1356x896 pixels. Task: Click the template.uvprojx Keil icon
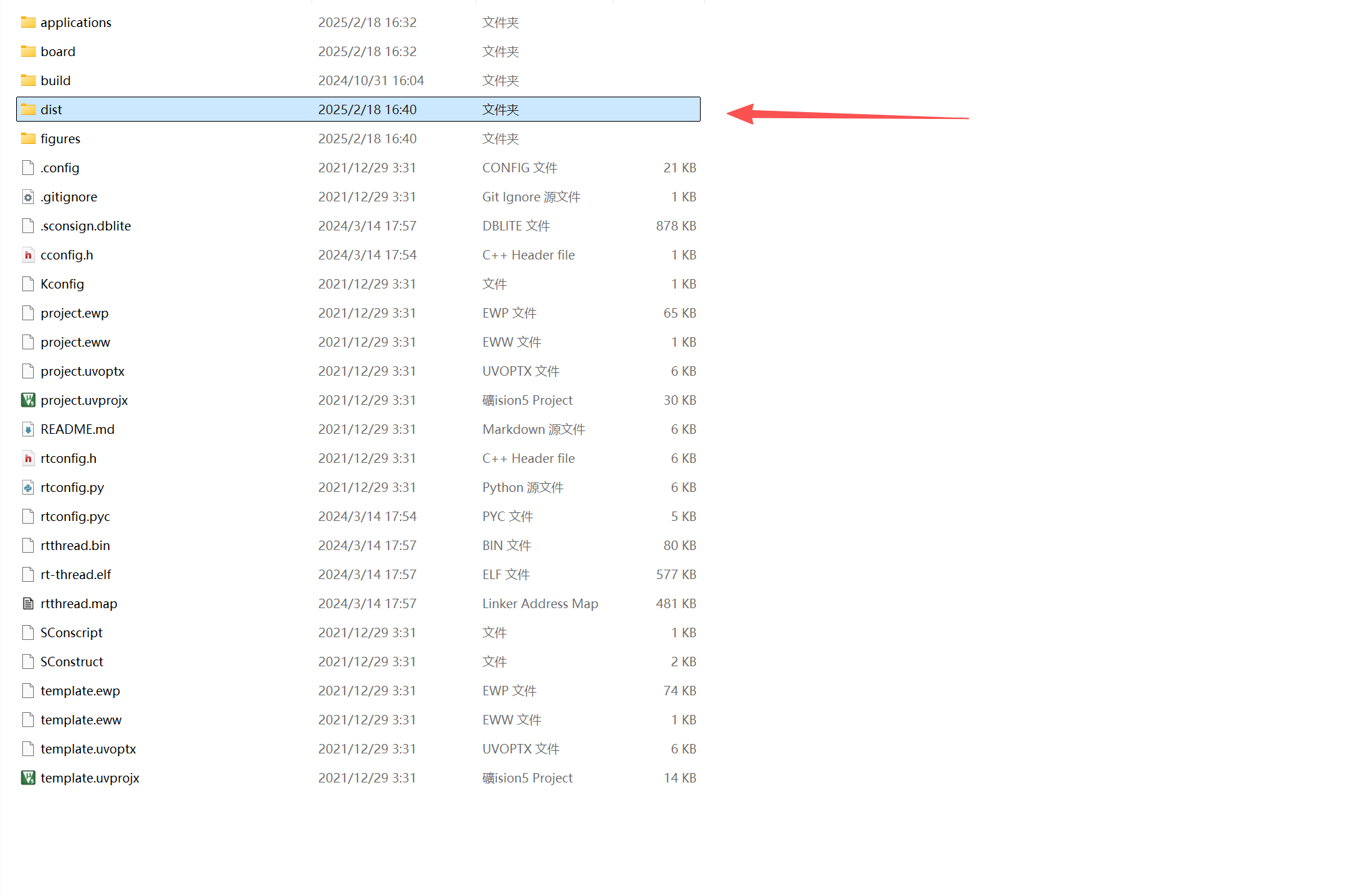click(x=28, y=778)
